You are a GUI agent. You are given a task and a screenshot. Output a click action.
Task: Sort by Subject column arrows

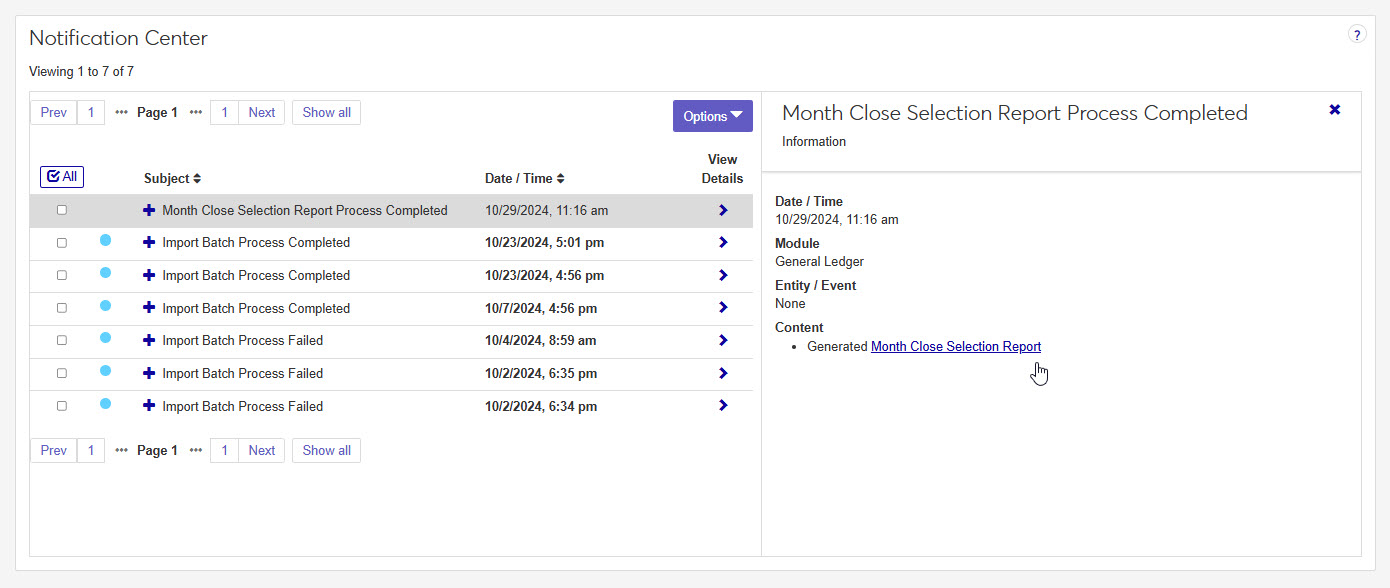(197, 179)
